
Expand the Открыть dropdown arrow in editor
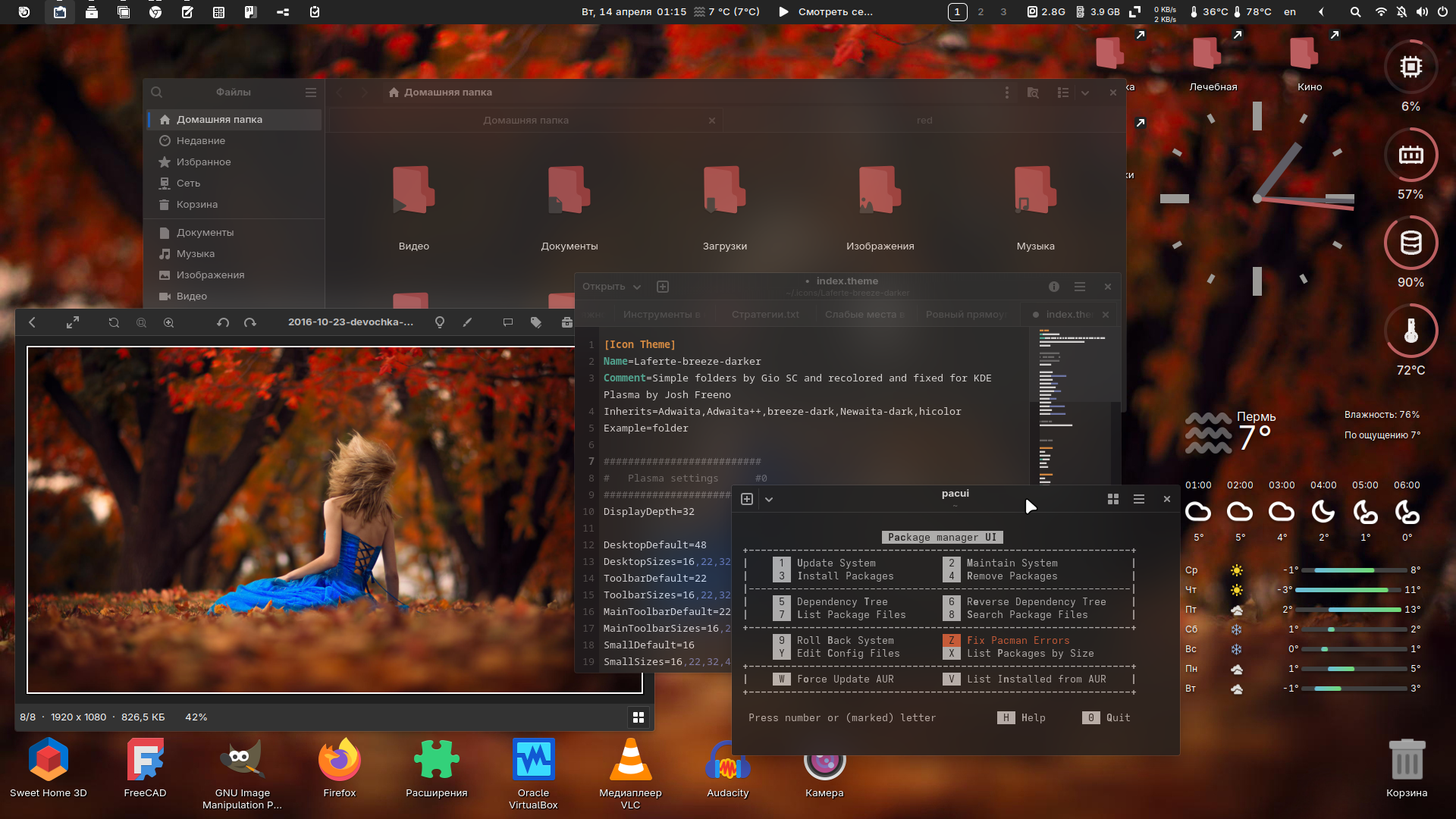pos(637,287)
